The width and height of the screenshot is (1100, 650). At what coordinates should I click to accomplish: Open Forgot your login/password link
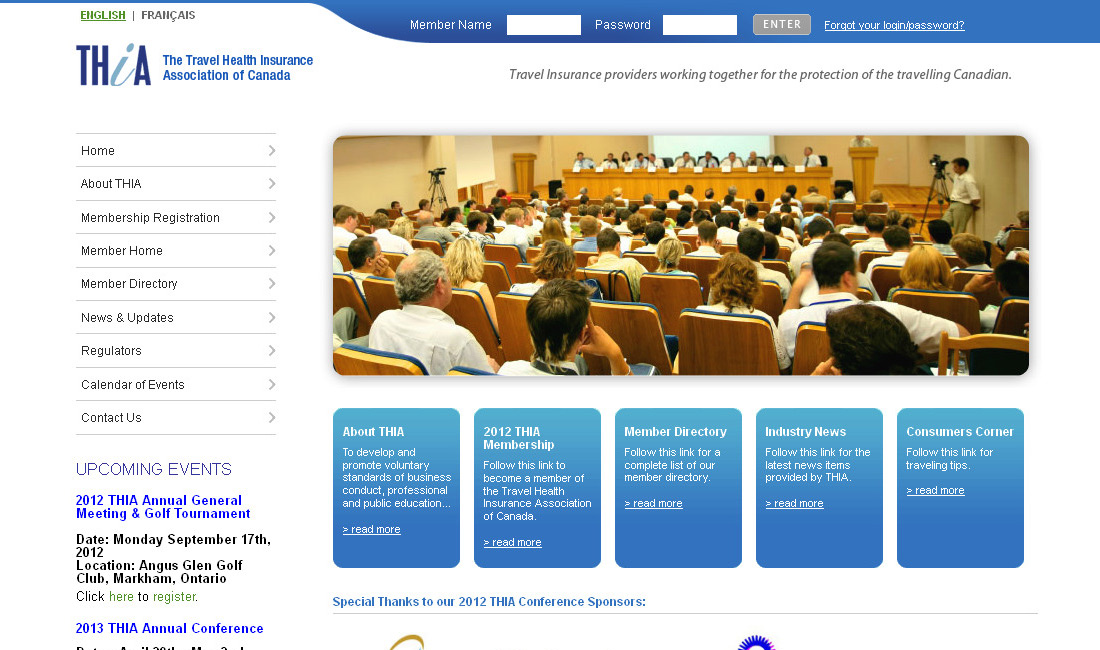pos(894,25)
